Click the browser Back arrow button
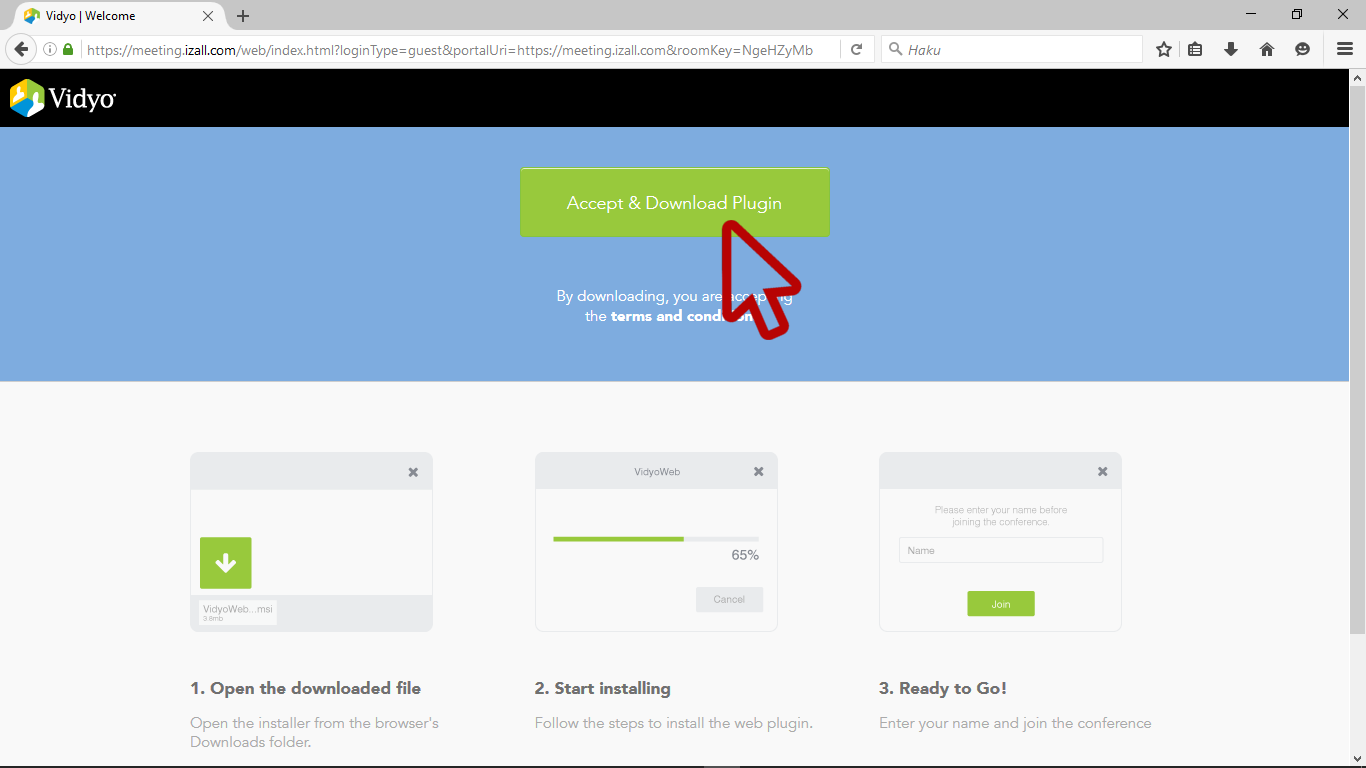Screen dimensions: 1366x768 point(21,49)
